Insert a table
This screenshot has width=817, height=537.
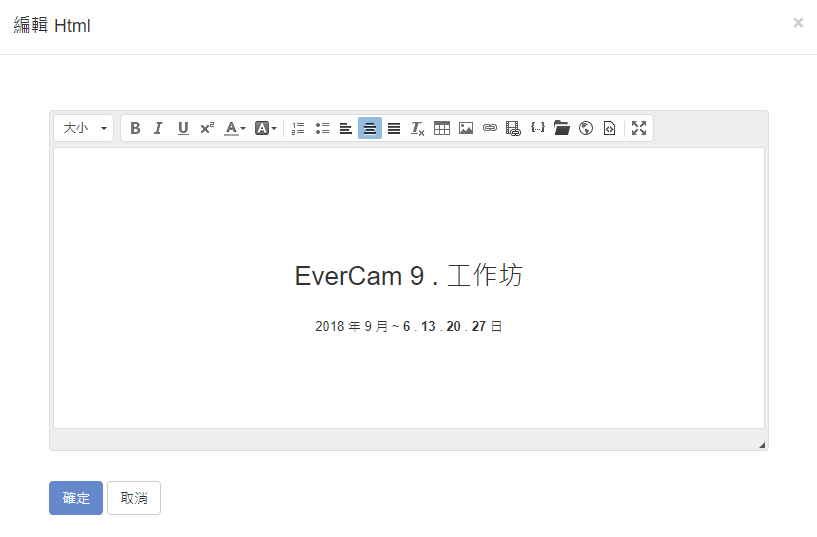442,128
